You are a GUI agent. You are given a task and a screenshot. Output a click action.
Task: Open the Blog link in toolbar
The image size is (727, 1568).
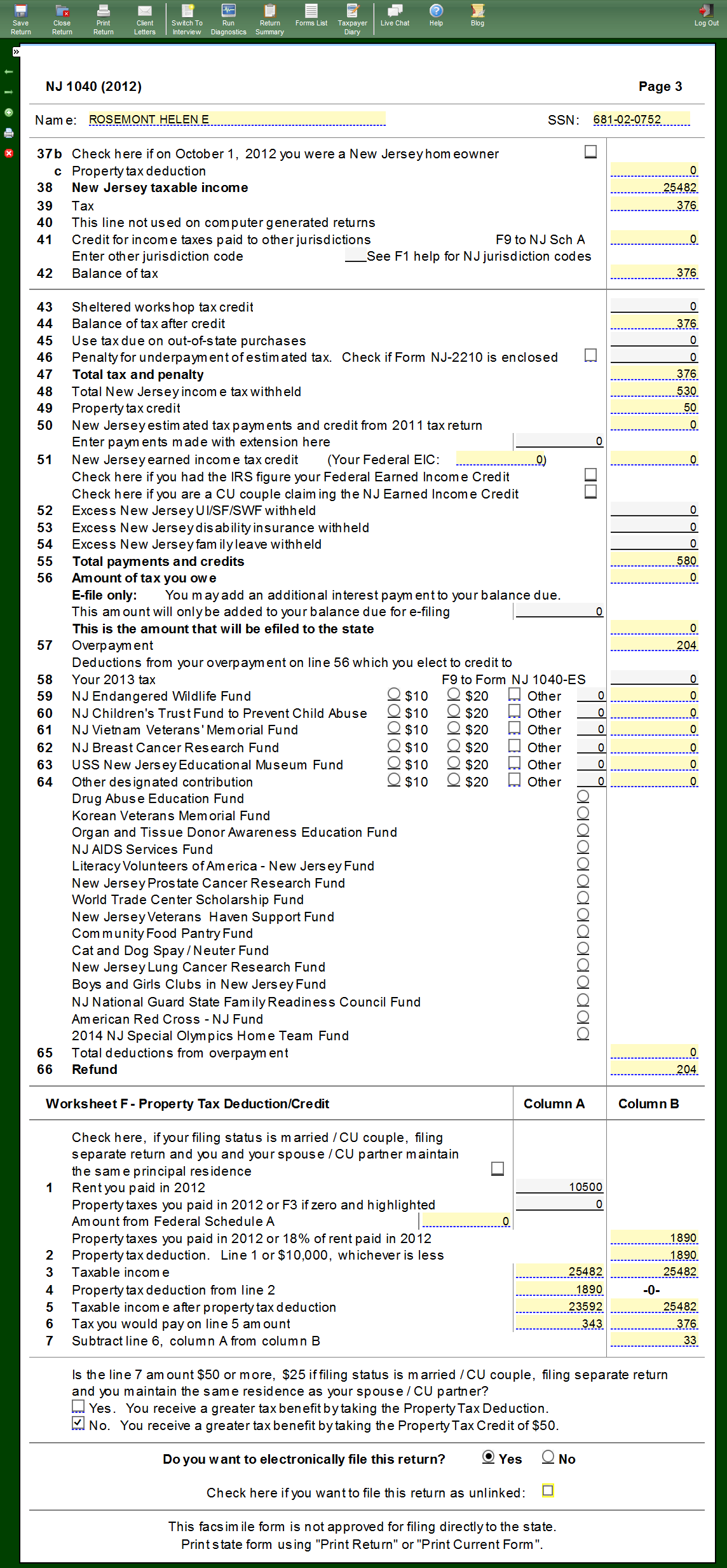(x=477, y=15)
